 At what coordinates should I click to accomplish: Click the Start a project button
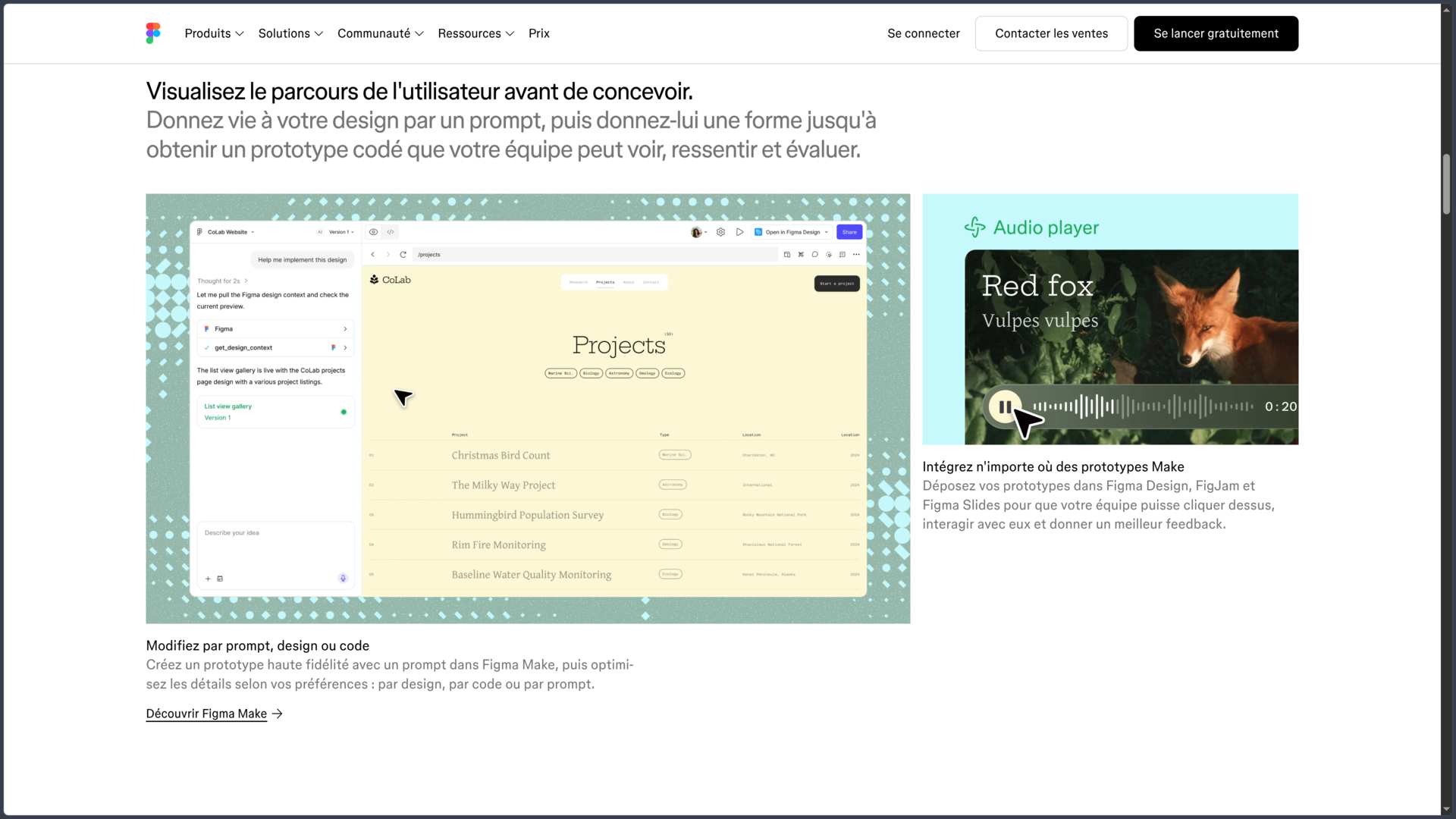point(836,283)
